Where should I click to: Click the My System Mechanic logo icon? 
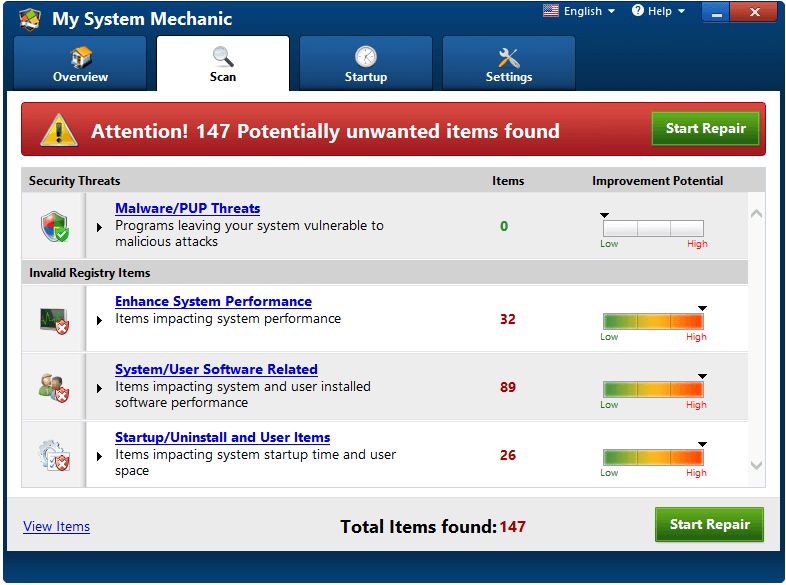(x=30, y=19)
